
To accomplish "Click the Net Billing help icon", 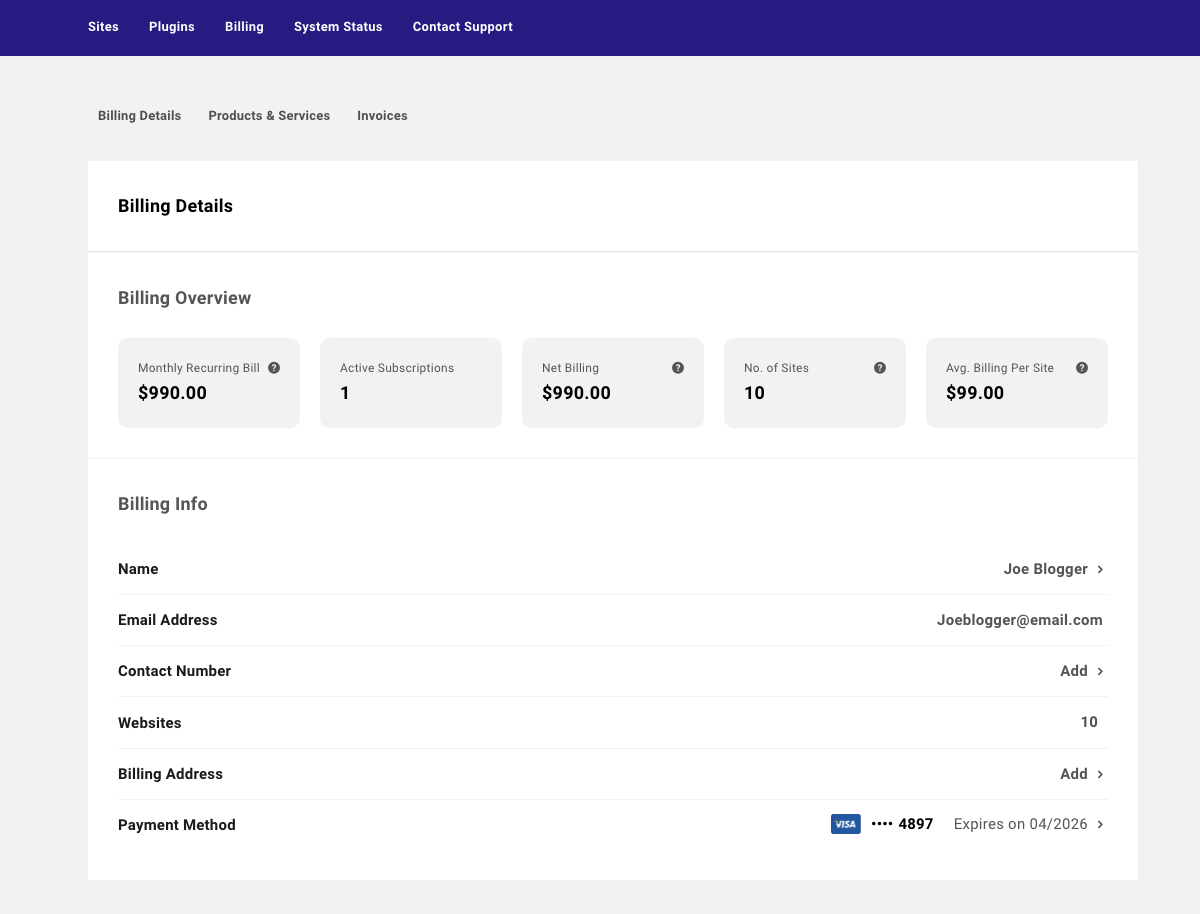I will point(678,368).
